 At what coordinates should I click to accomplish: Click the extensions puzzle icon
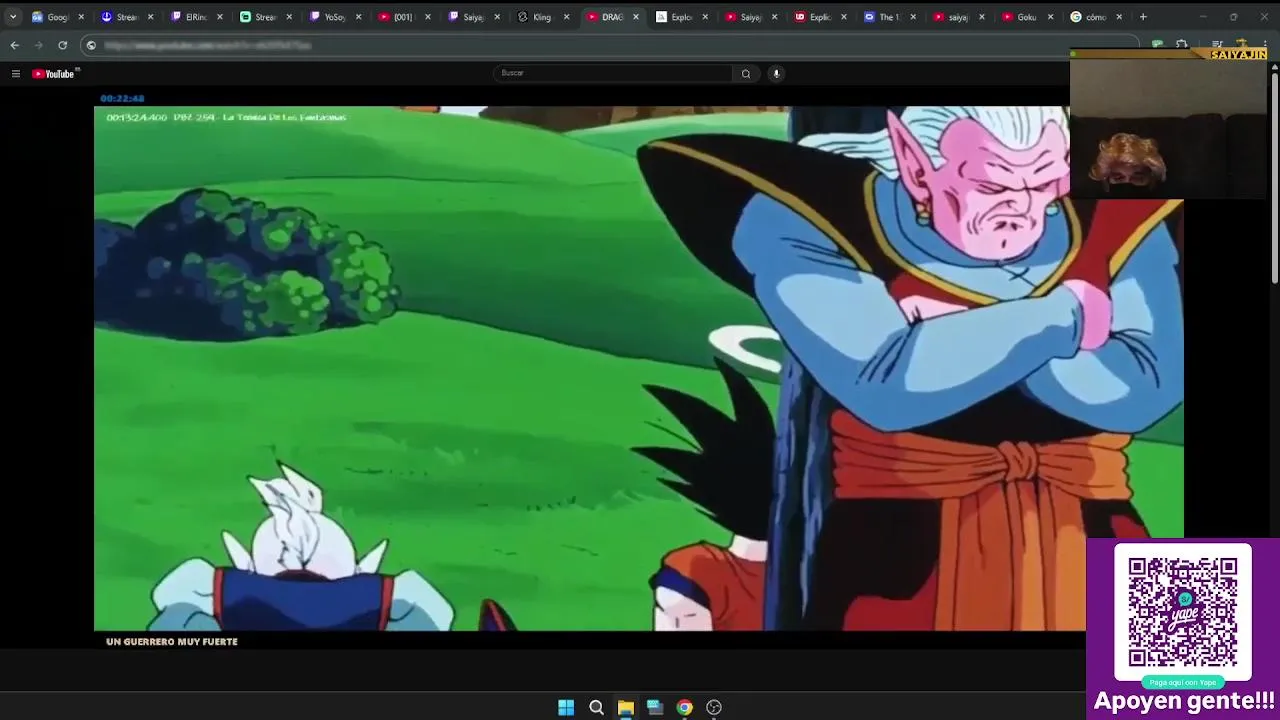[1182, 45]
